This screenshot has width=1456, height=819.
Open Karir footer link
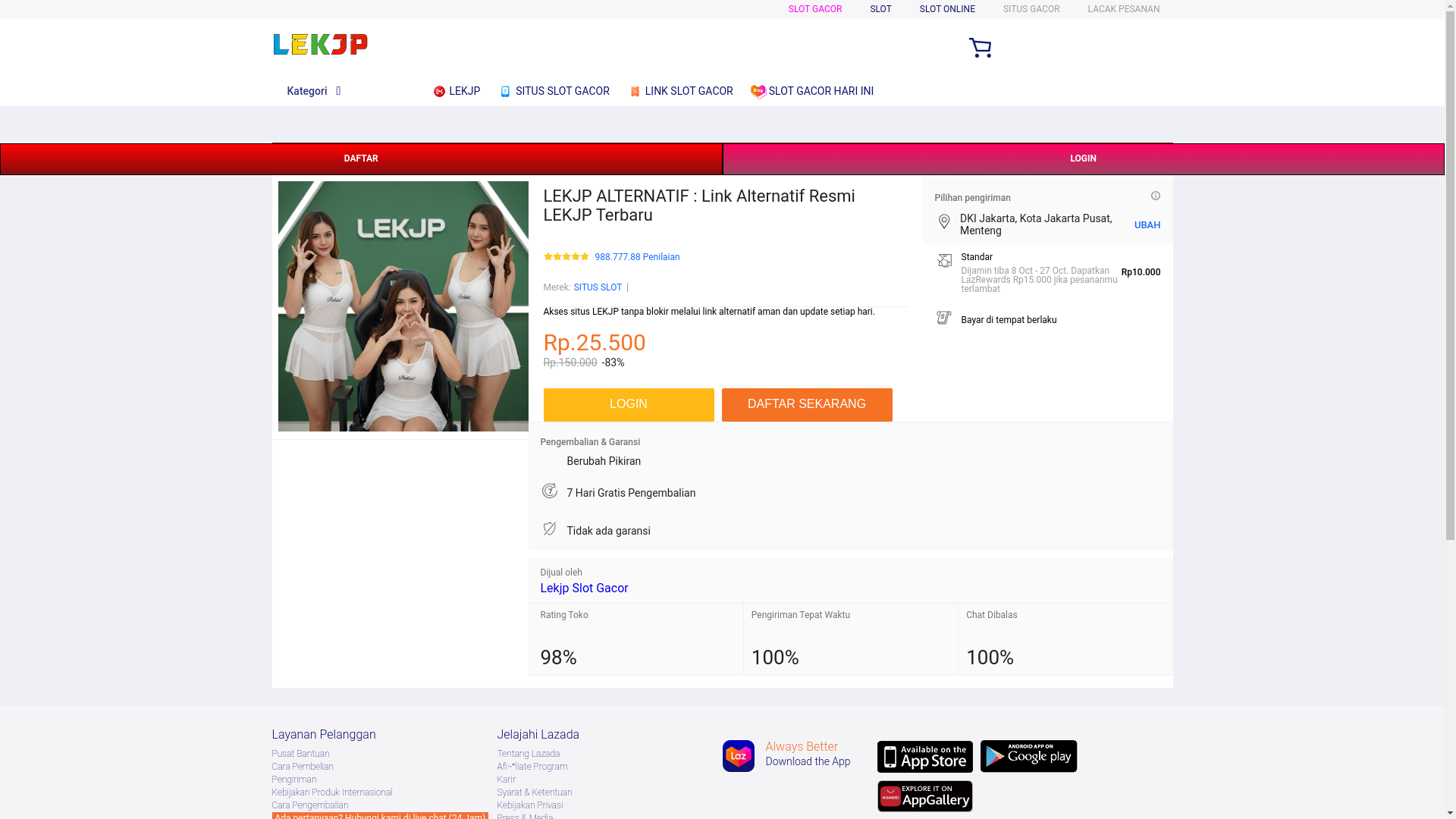click(x=506, y=780)
